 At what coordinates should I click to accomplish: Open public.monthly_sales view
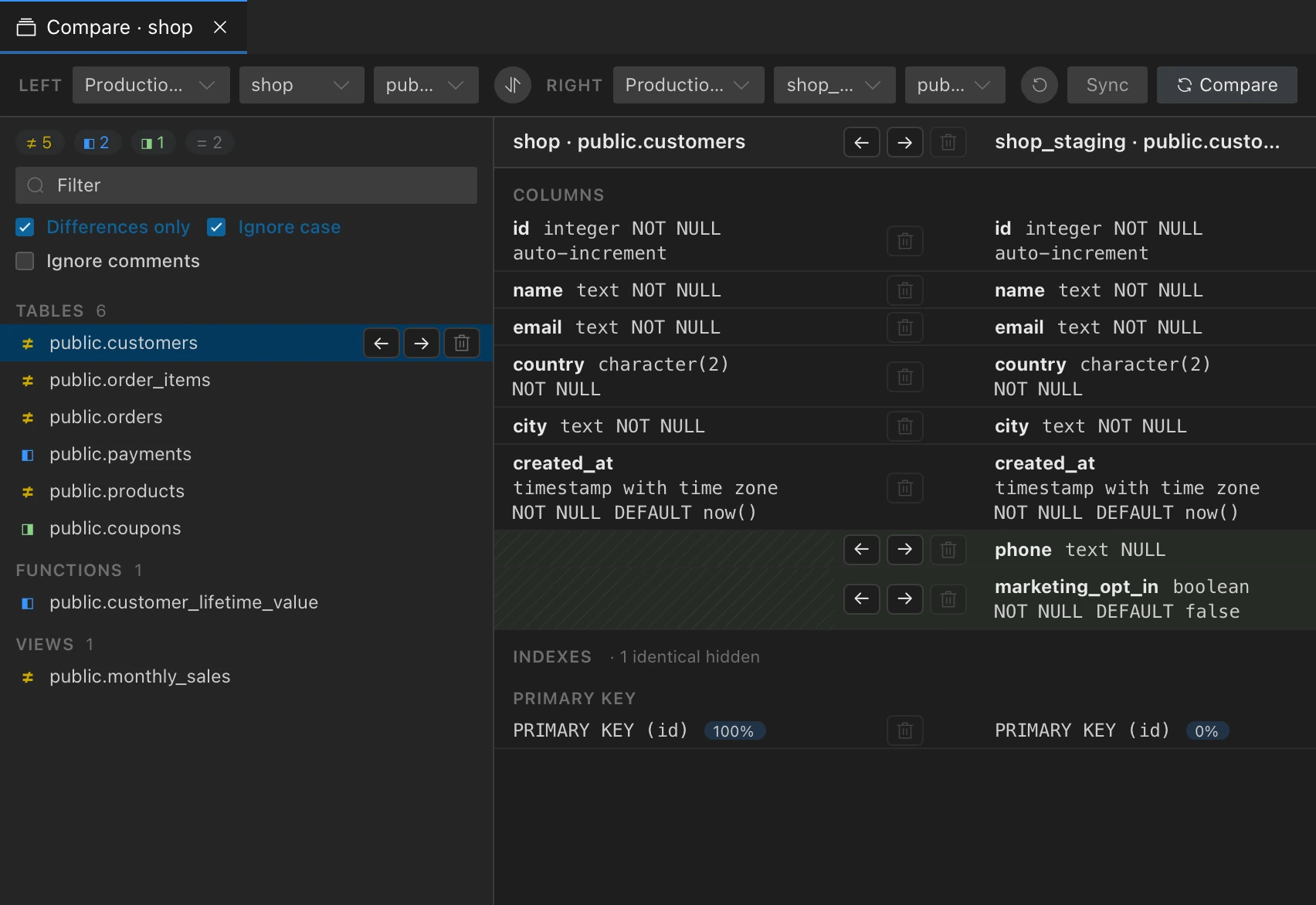(246, 676)
